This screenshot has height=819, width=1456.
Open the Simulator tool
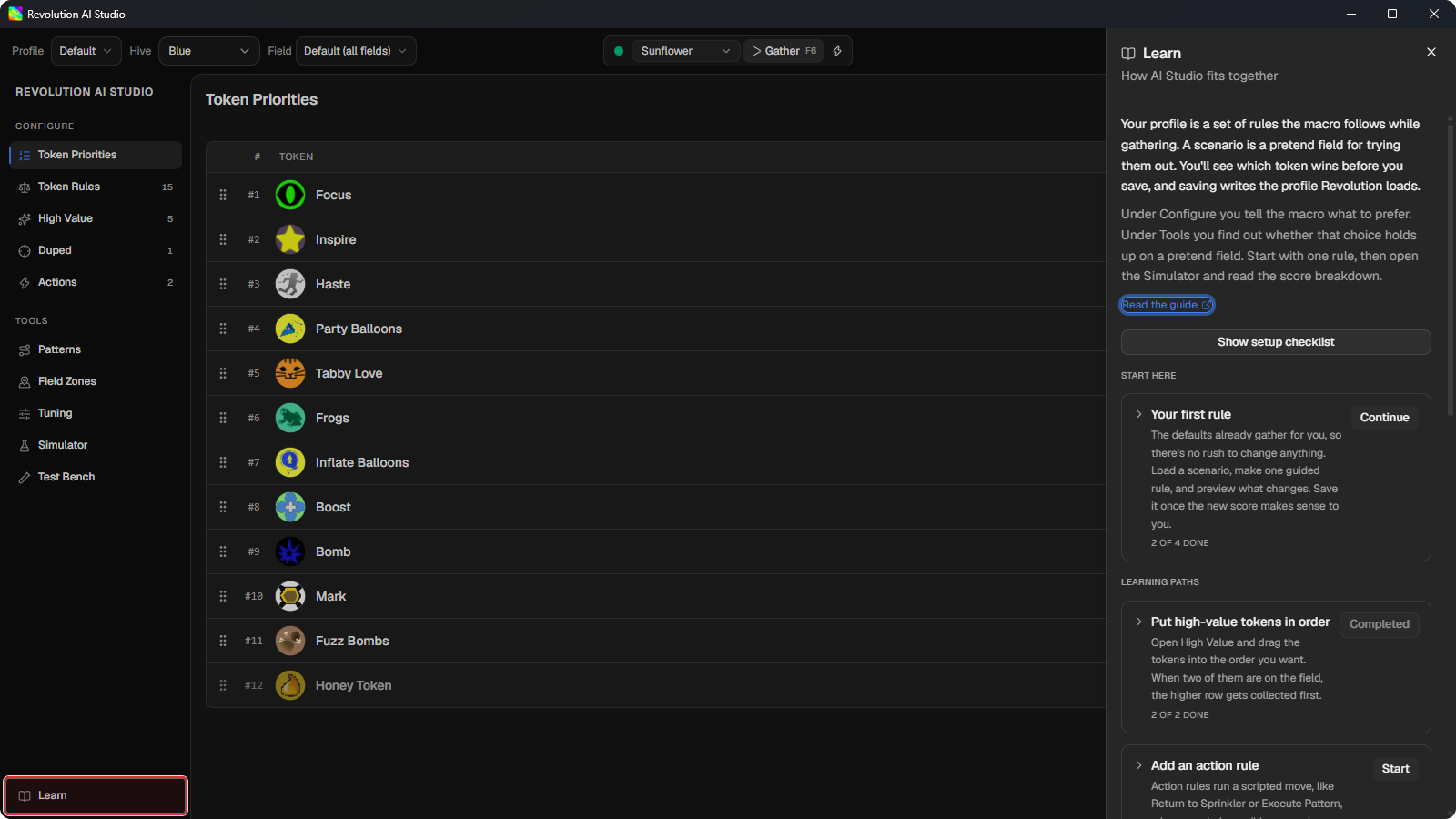click(96, 445)
